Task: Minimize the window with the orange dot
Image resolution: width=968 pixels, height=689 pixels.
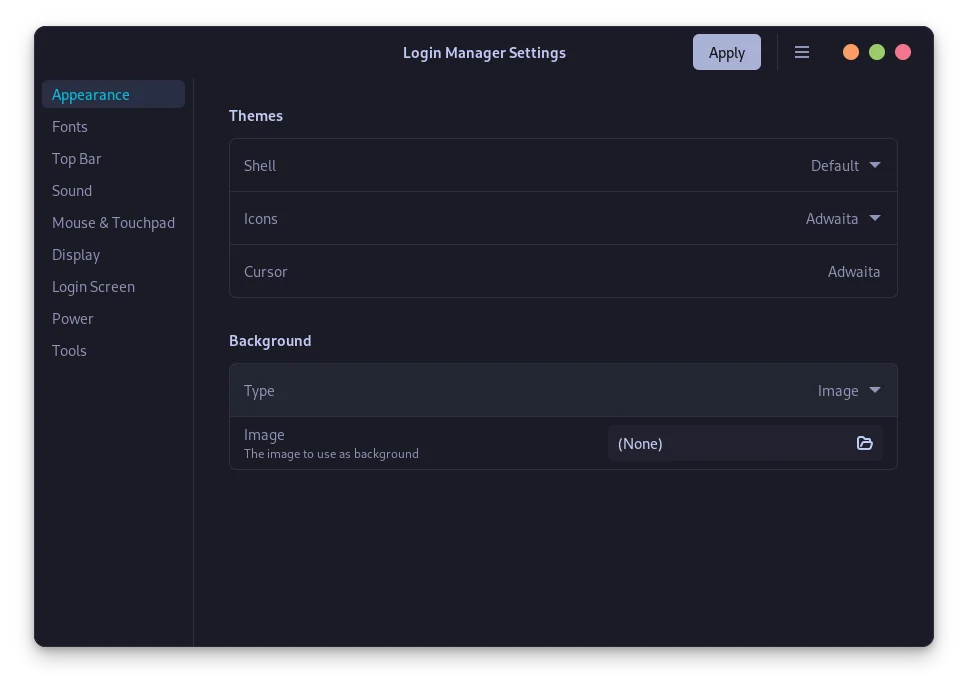Action: [851, 51]
